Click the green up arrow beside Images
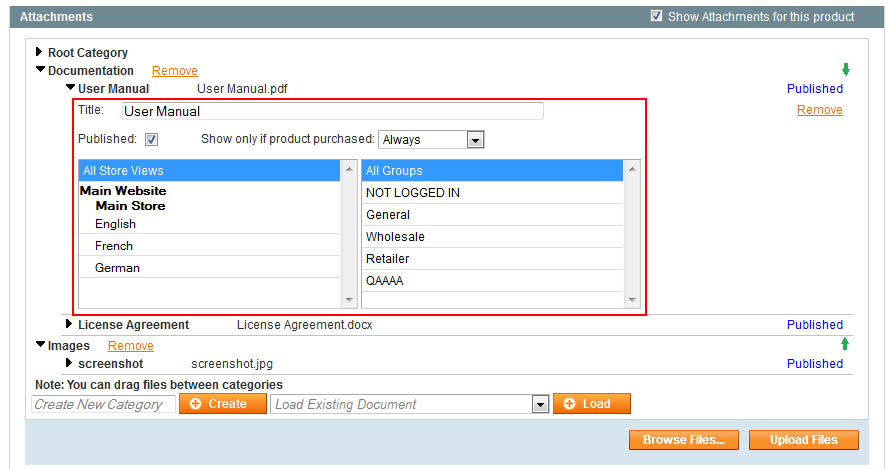 845,344
